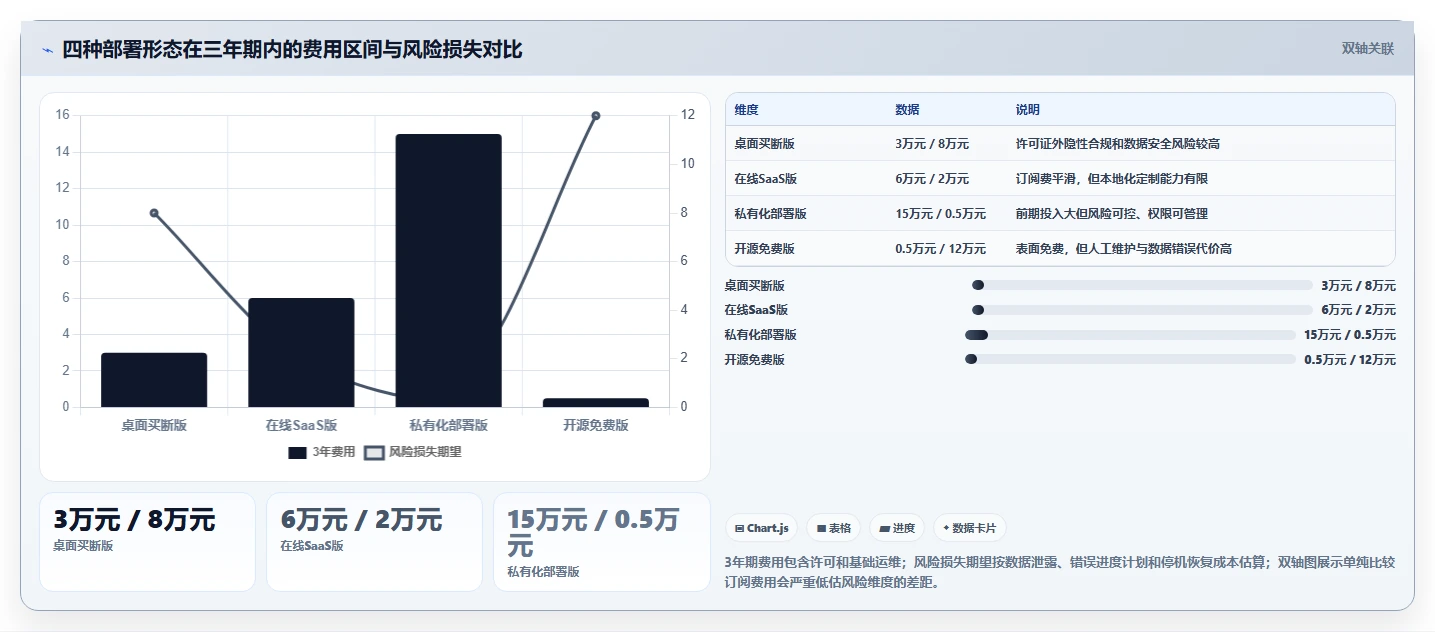Click the 说明 column header

coord(1027,110)
